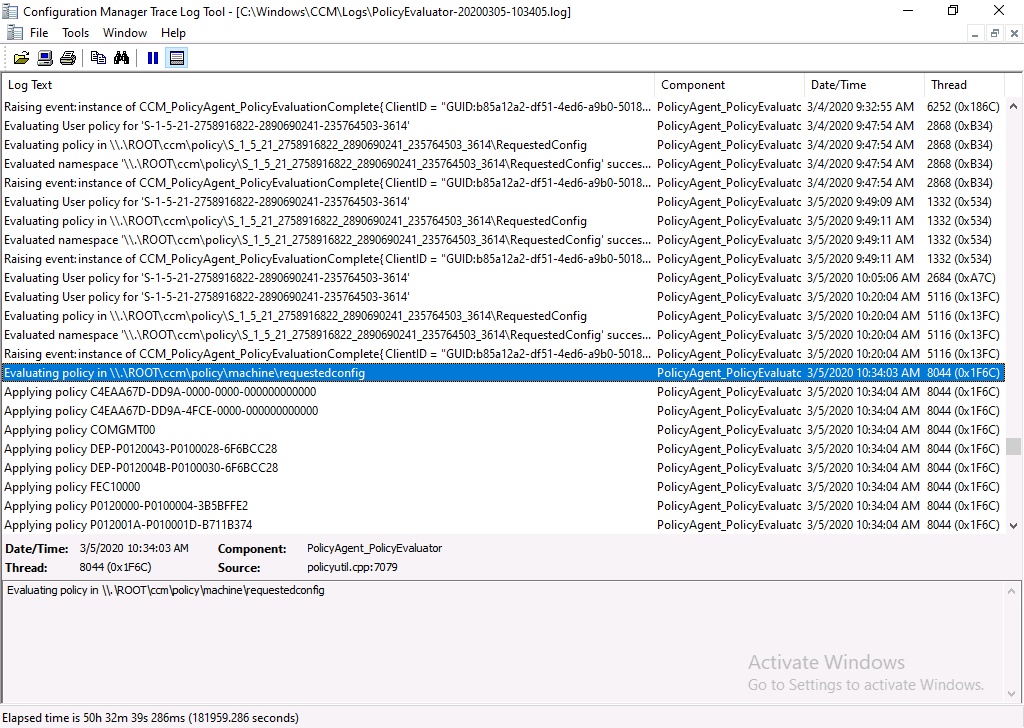The height and width of the screenshot is (728, 1024).
Task: Select row Applying policy DEP-P0120043-P0100028-6F6BCC28
Action: click(x=503, y=449)
